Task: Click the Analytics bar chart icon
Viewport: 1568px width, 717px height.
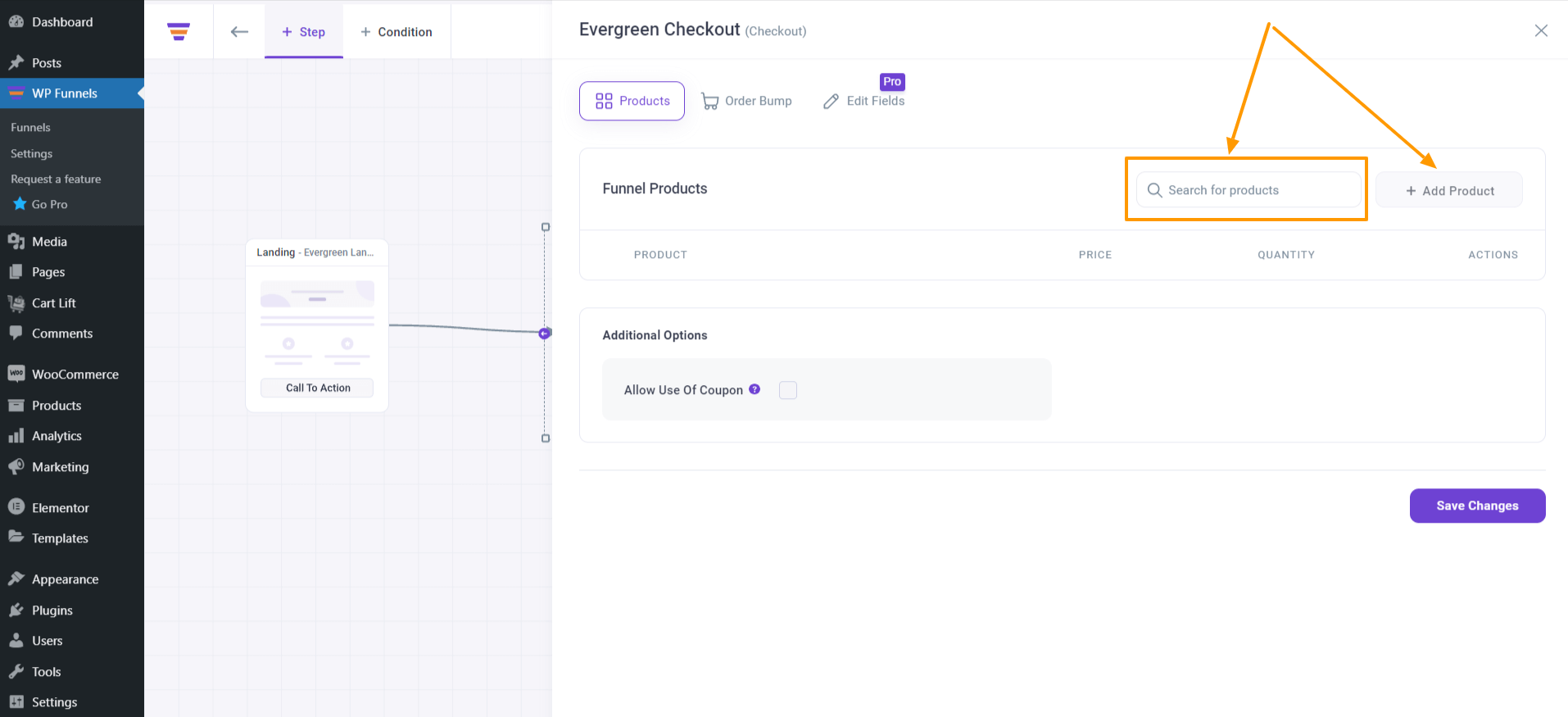Action: [x=16, y=435]
